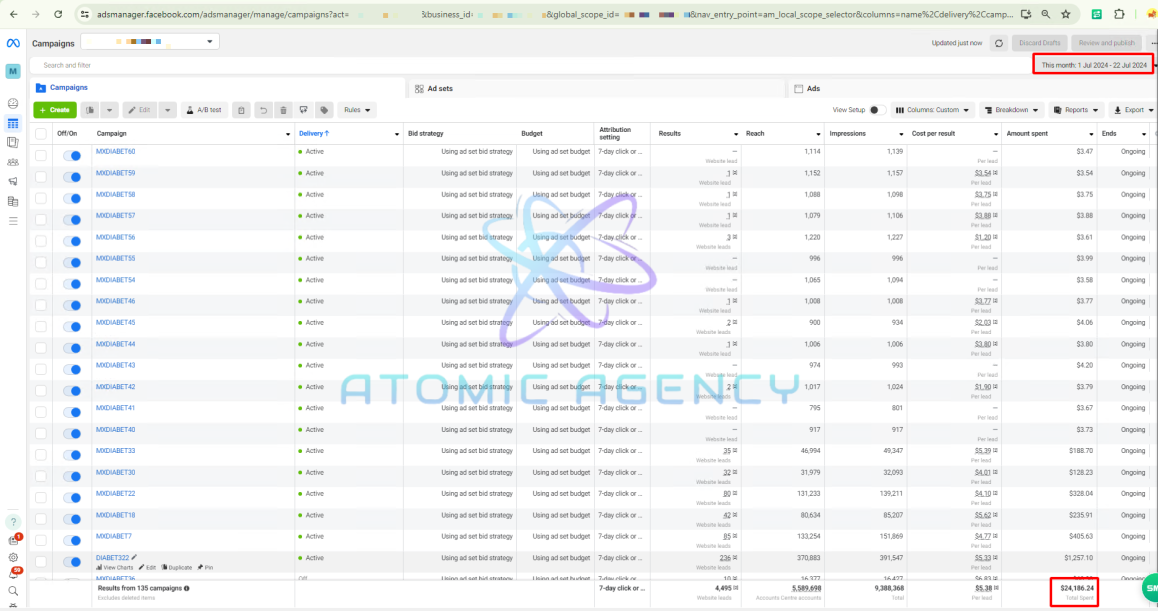Open the MXDIABET58 campaign link

tap(115, 194)
